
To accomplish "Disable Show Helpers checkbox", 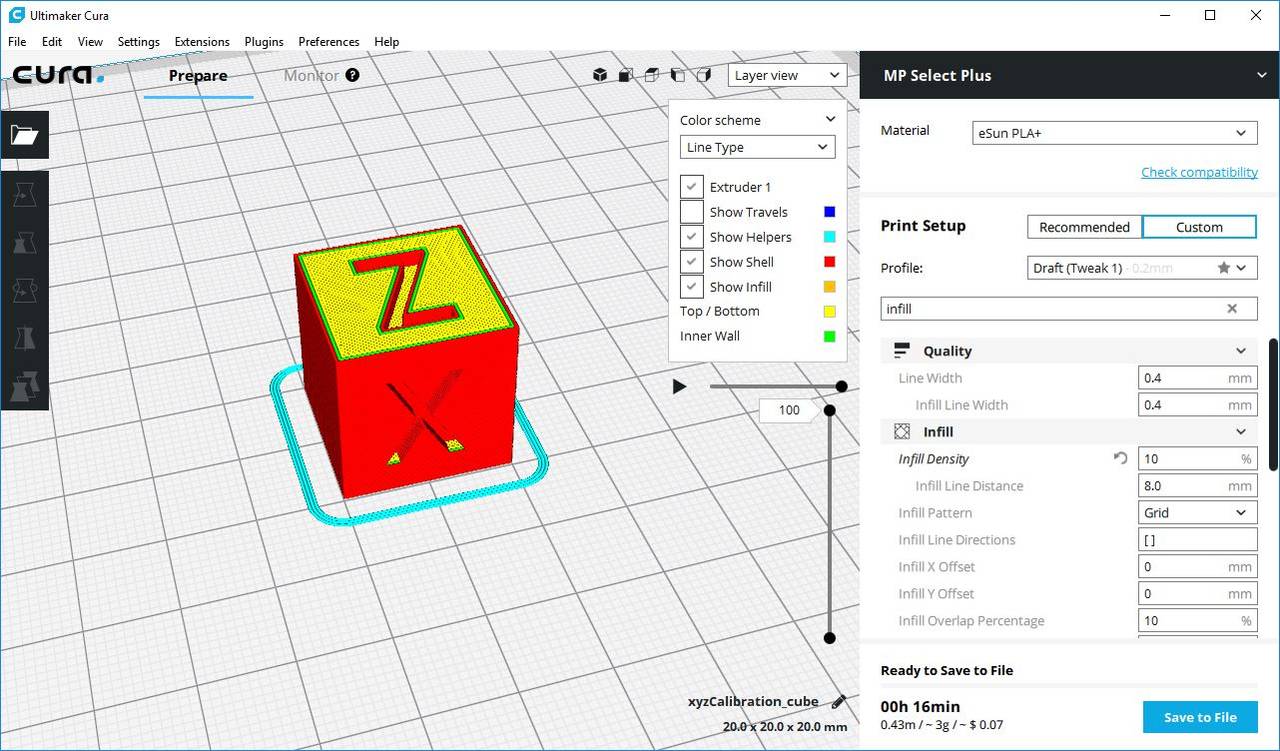I will pos(692,237).
